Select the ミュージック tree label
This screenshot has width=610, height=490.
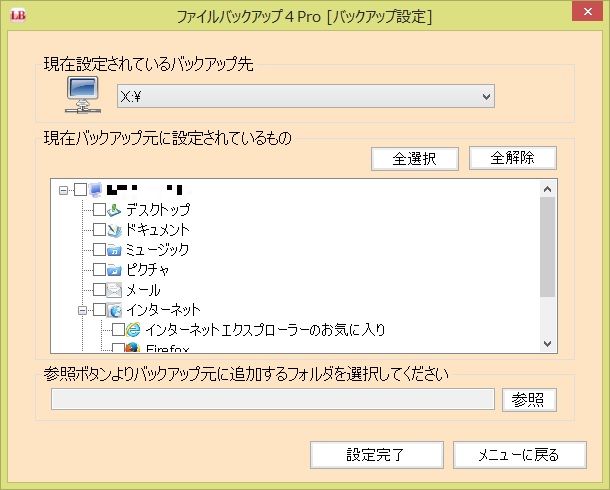pos(157,250)
